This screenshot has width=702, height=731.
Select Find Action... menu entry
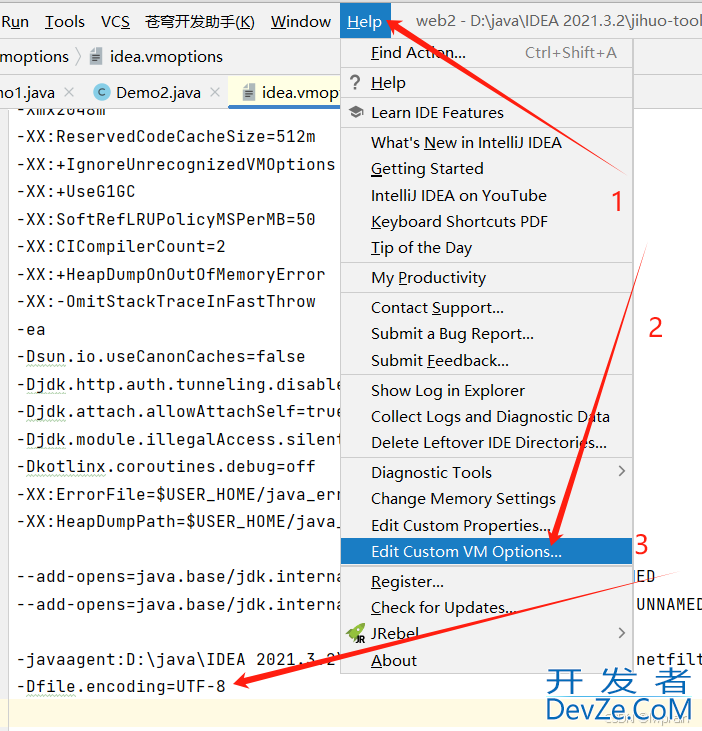pyautogui.click(x=486, y=53)
